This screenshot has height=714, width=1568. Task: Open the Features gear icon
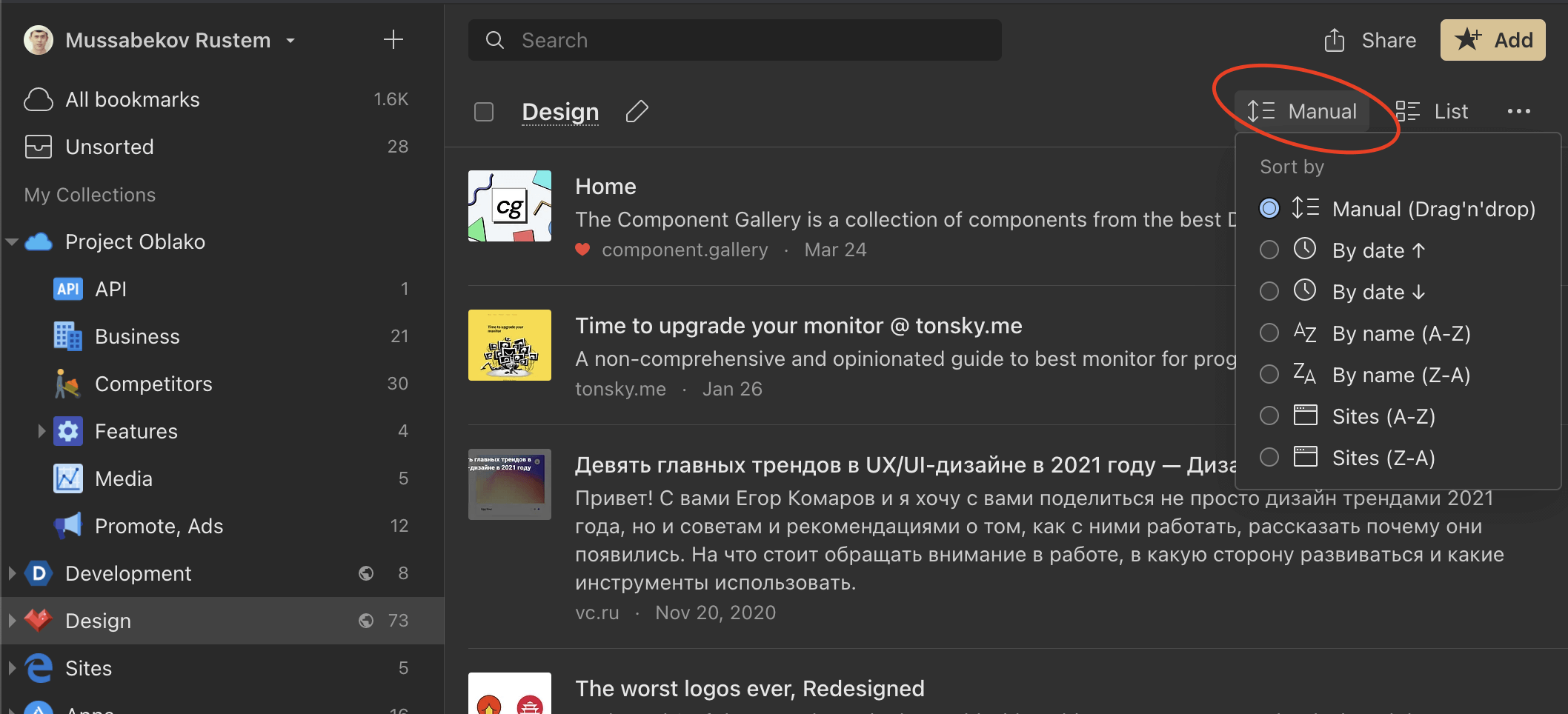68,431
